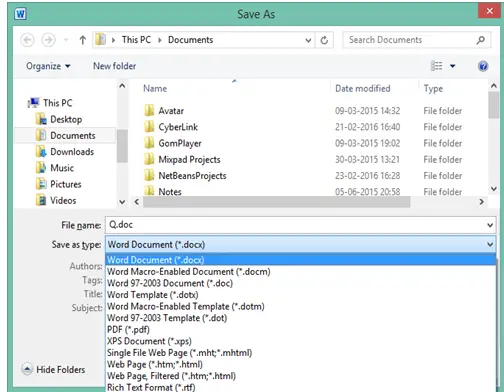This screenshot has width=504, height=392.
Task: Select This PC in the navigation pane
Action: [x=57, y=103]
